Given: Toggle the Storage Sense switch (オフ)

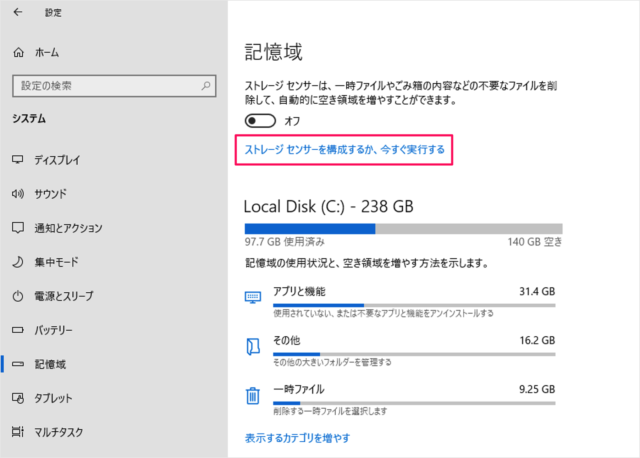Looking at the screenshot, I should [260, 121].
